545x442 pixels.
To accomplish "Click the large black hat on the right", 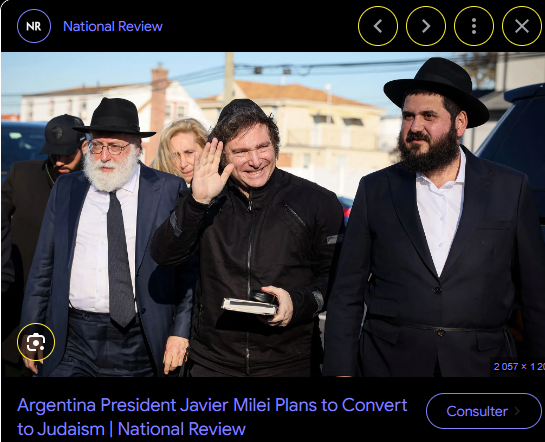I will point(436,90).
